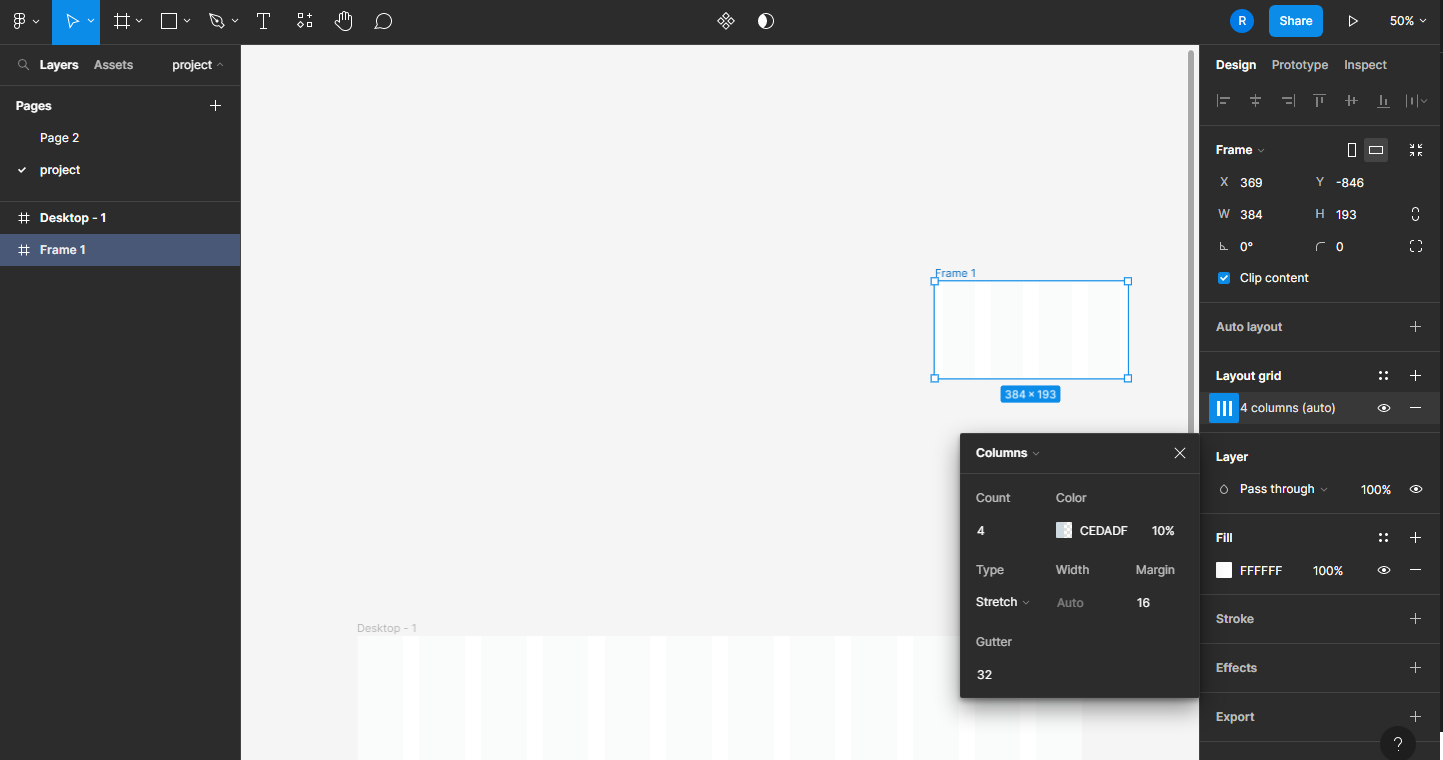The width and height of the screenshot is (1443, 760).
Task: Open the 50% zoom dropdown
Action: [1408, 21]
